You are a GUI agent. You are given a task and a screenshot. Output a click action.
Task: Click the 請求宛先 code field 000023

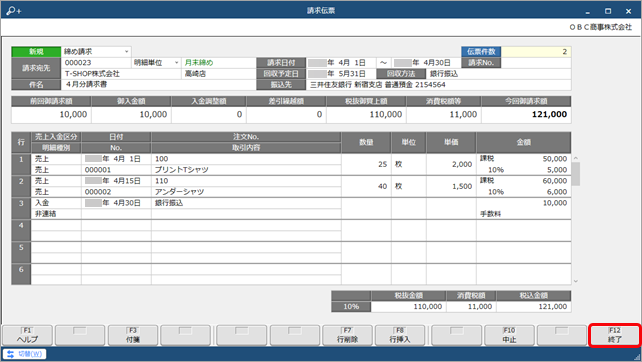point(97,63)
